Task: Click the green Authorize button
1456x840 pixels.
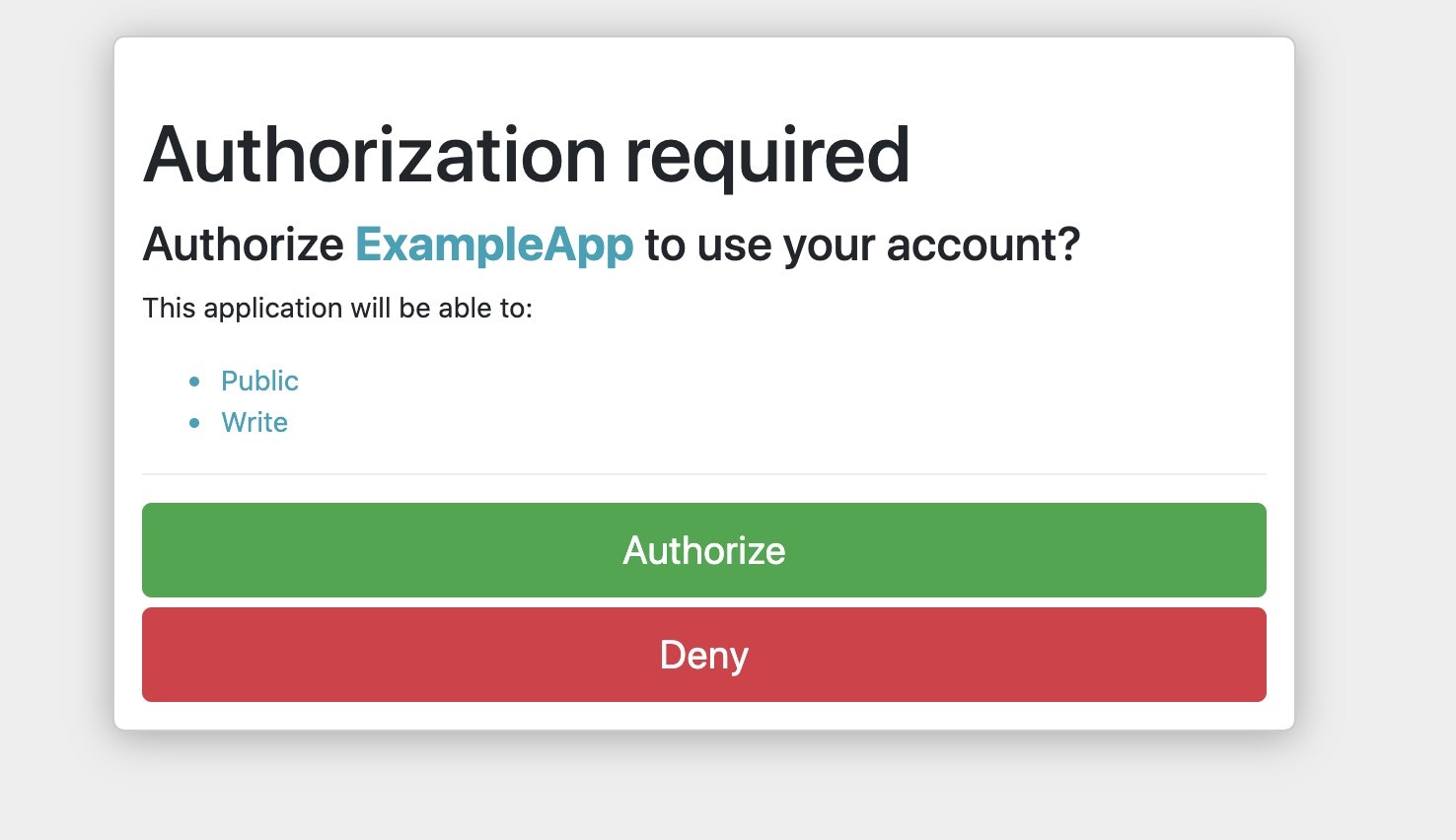Action: [703, 550]
